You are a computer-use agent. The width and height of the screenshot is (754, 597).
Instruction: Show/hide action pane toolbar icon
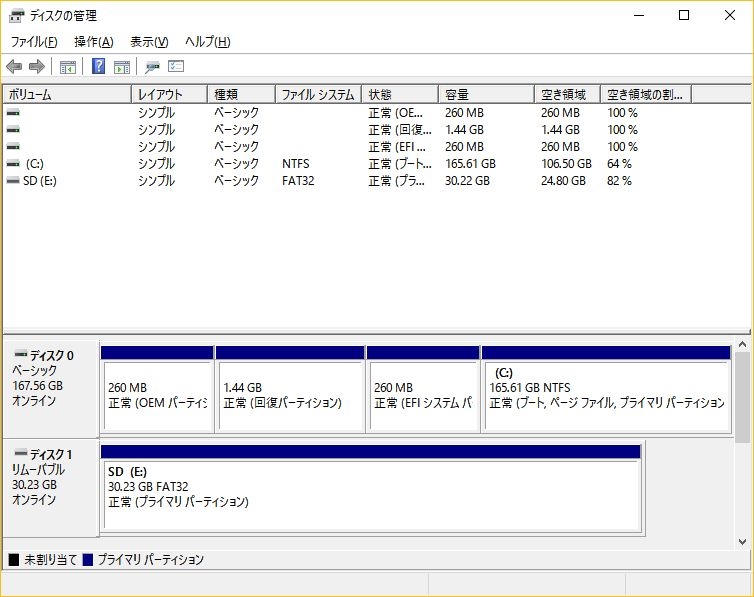pyautogui.click(x=122, y=67)
